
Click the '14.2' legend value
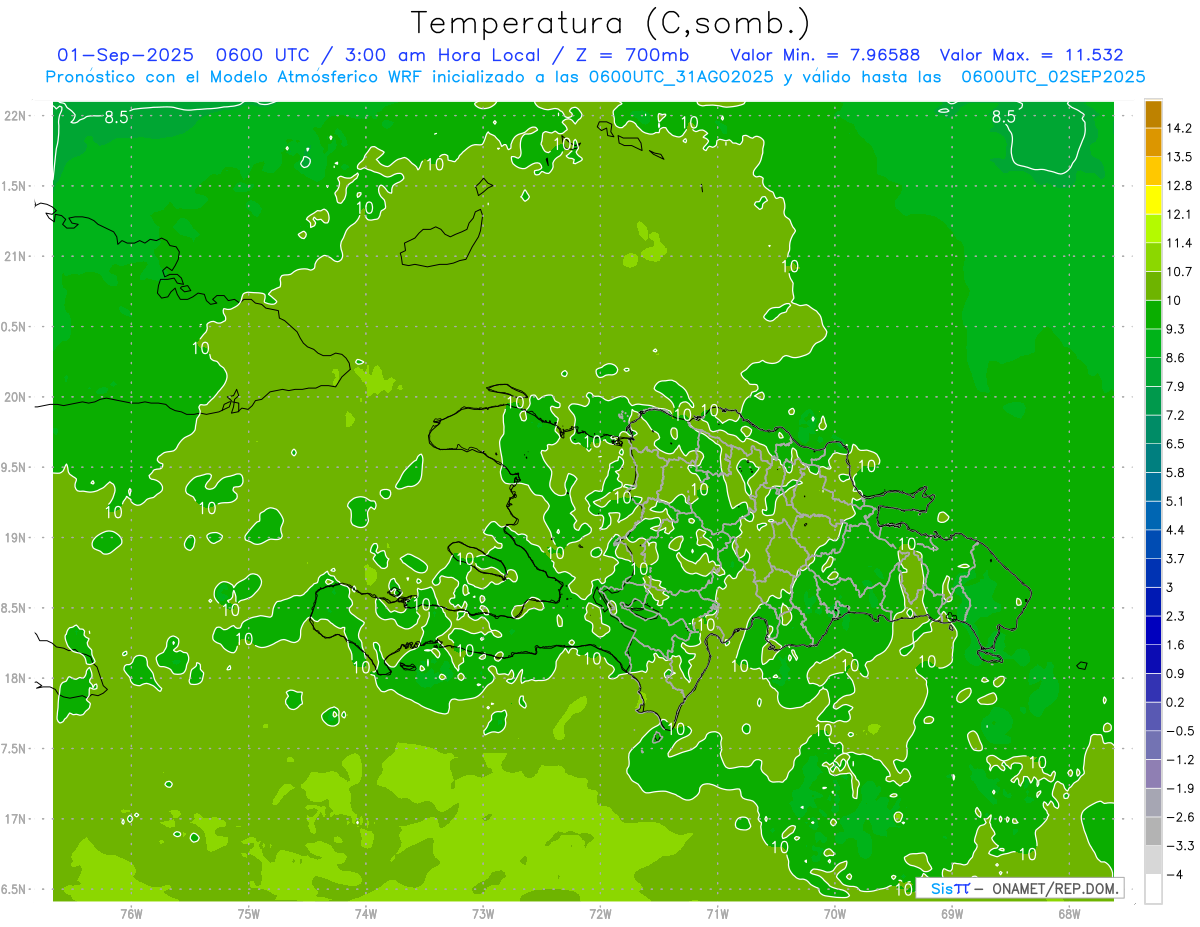(x=1179, y=128)
